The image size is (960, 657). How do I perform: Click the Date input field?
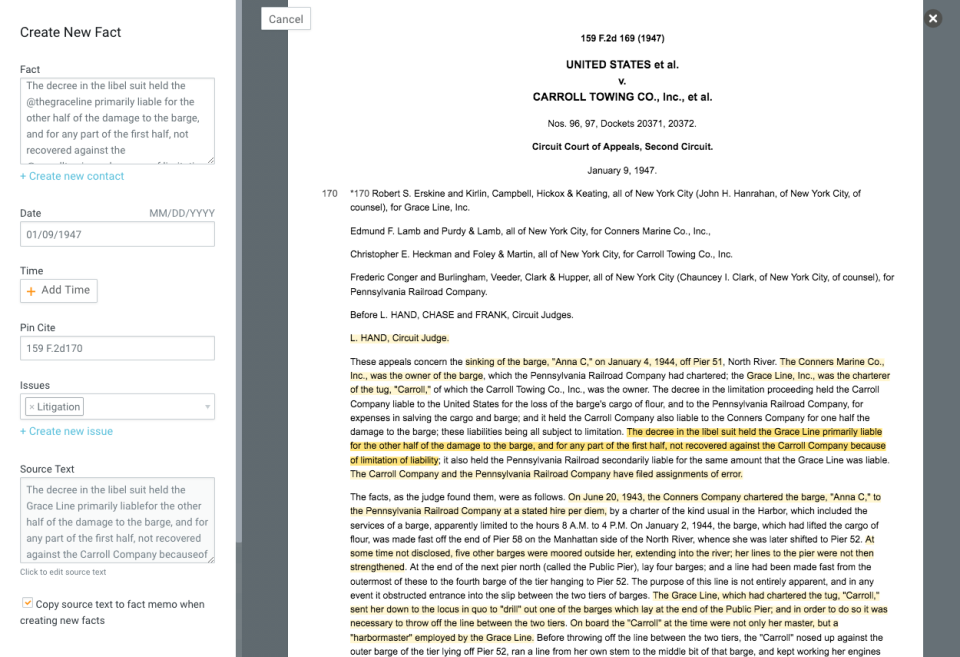coord(118,235)
